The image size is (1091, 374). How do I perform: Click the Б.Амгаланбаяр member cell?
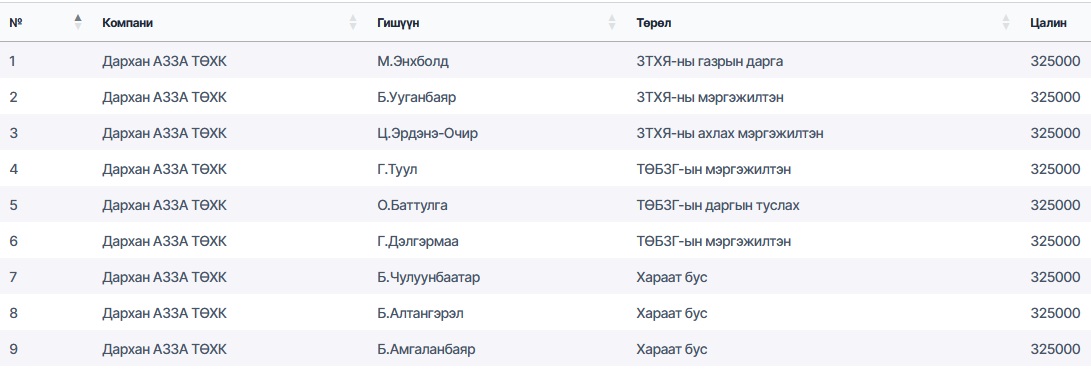point(427,350)
